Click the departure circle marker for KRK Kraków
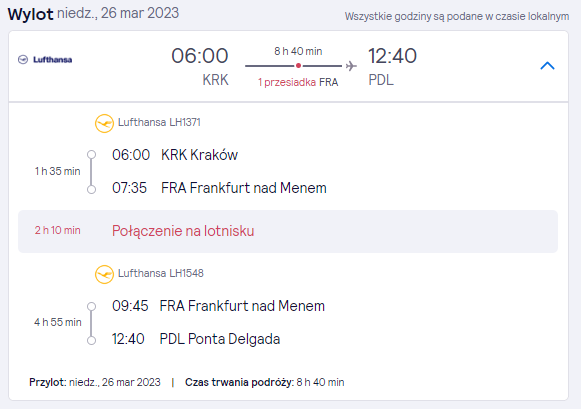Screen dimensions: 581x409 92,154
